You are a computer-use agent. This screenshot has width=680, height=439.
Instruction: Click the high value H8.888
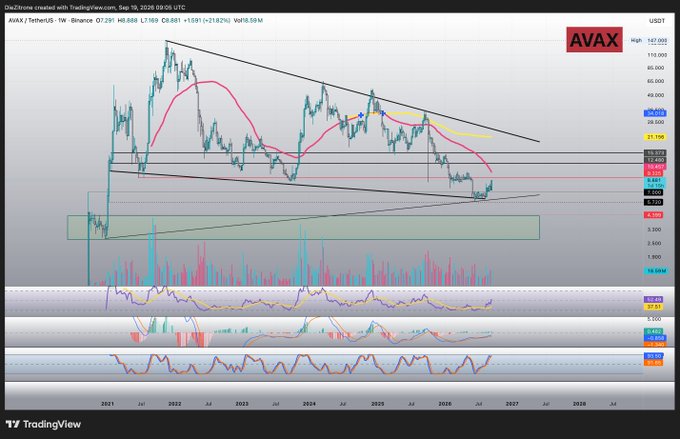(x=128, y=20)
